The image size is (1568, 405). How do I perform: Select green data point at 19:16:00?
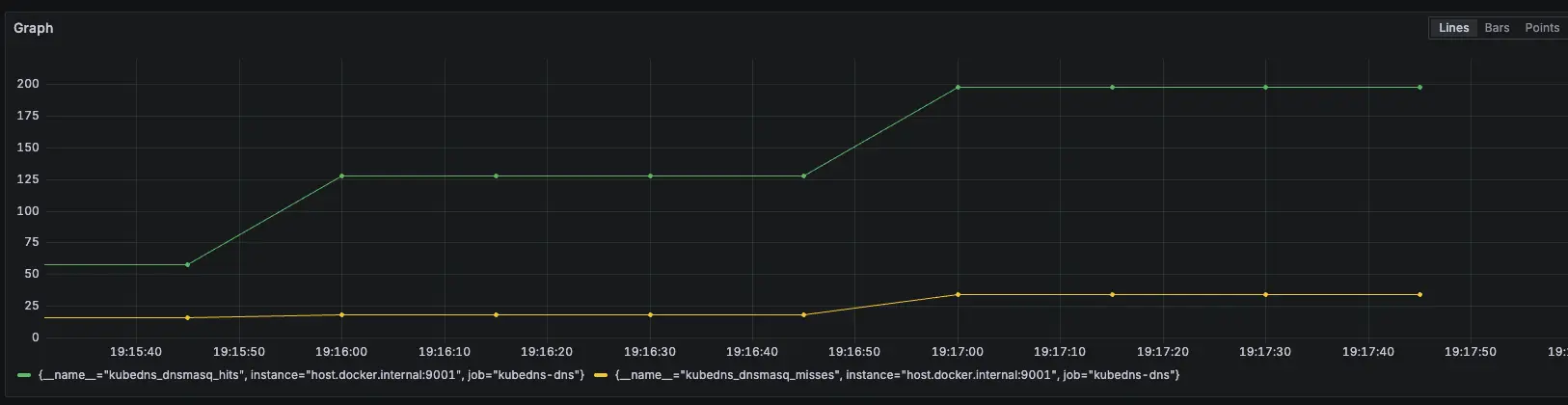click(341, 176)
